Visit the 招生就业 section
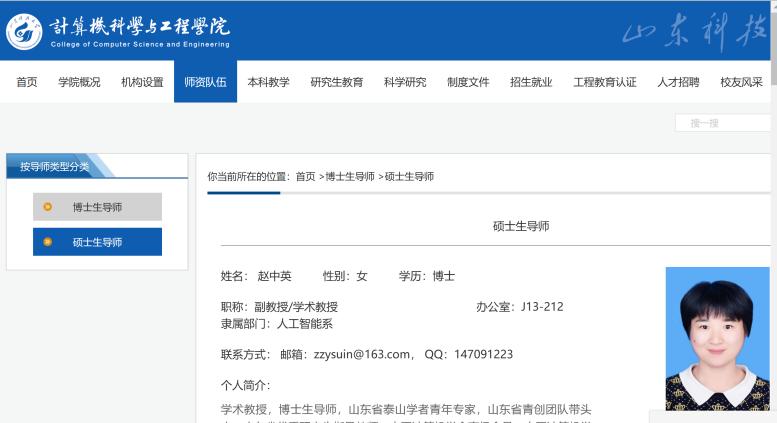777x423 pixels. tap(531, 82)
